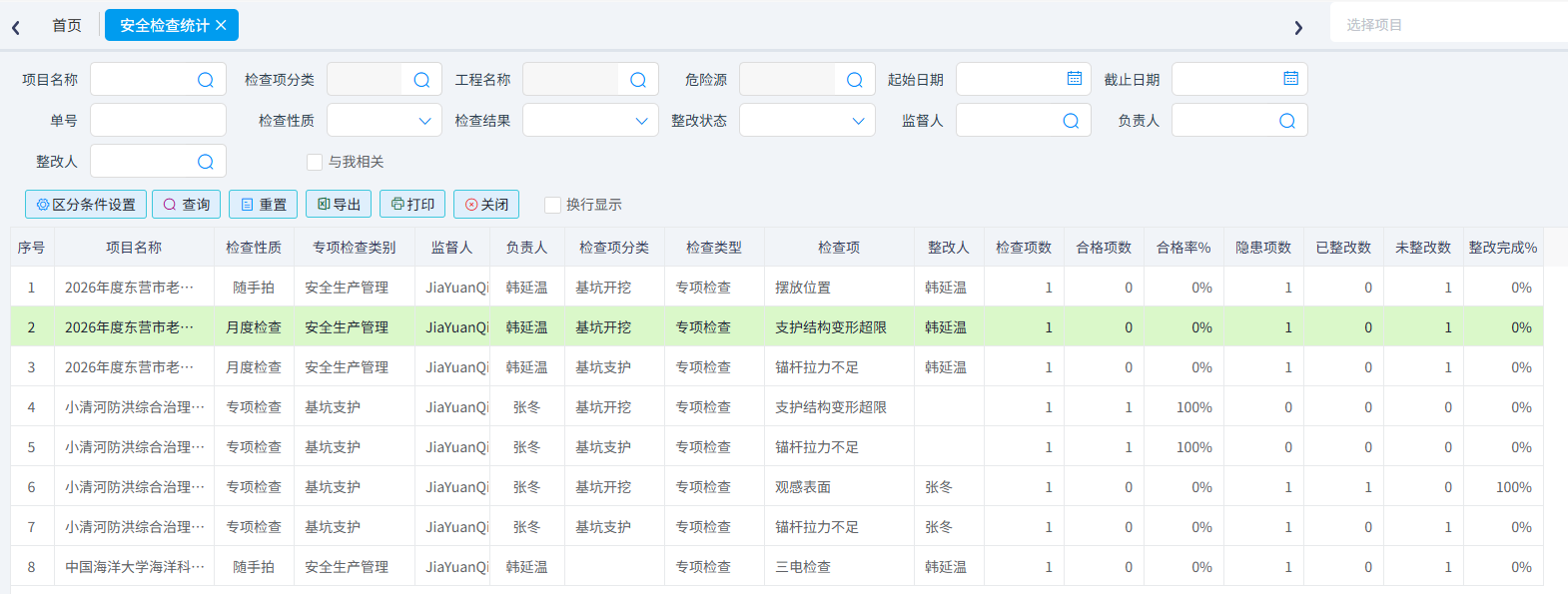Click 月度检查 in the highlighted row 2

tap(254, 327)
